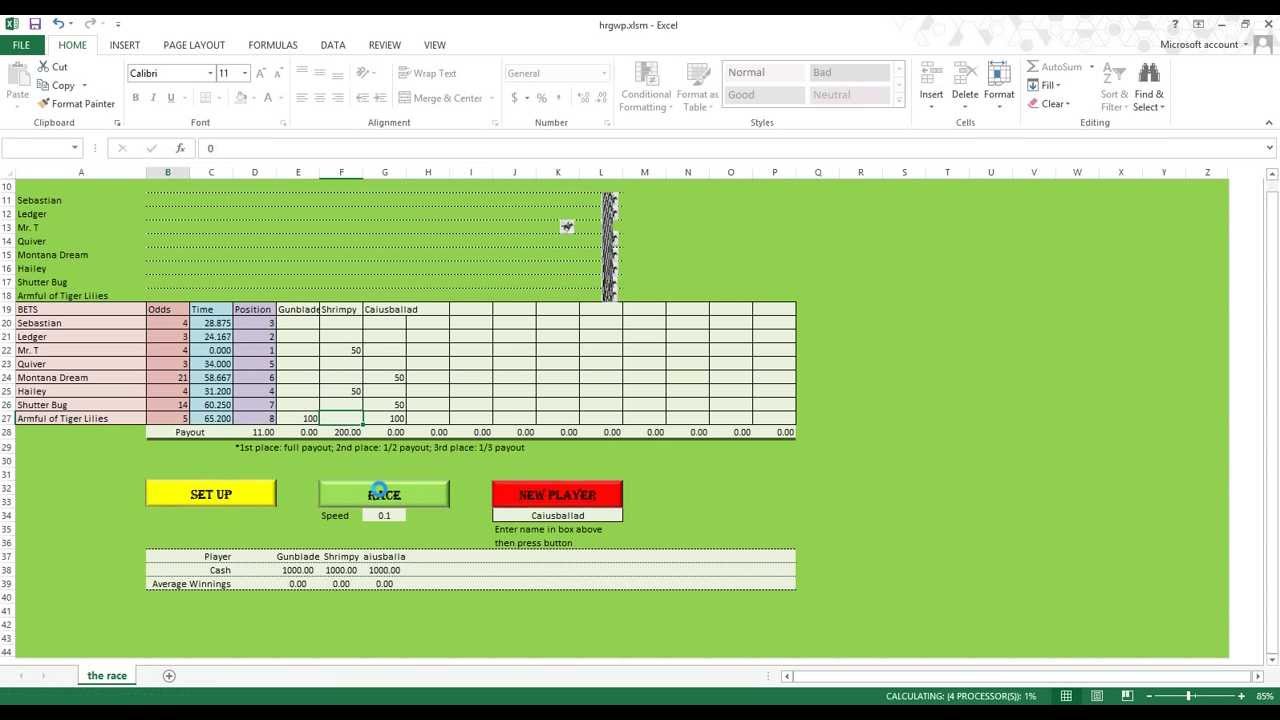Decrease font size with the small A icon
The height and width of the screenshot is (720, 1280).
[x=279, y=73]
